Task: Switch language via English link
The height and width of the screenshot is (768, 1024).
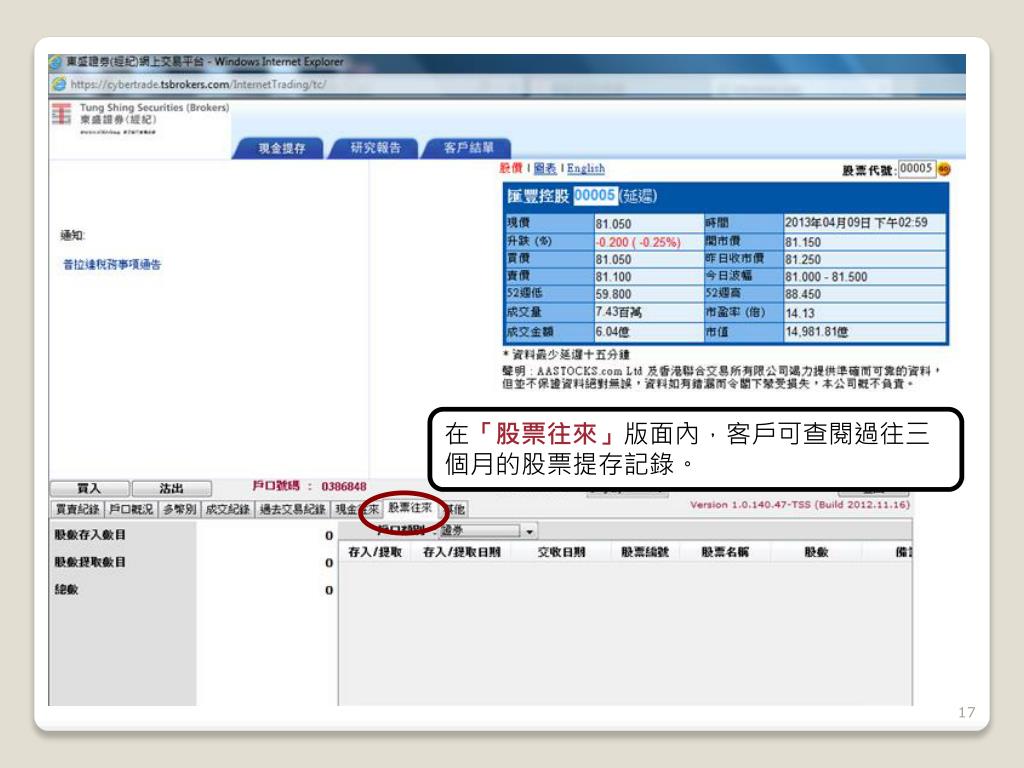Action: 586,168
